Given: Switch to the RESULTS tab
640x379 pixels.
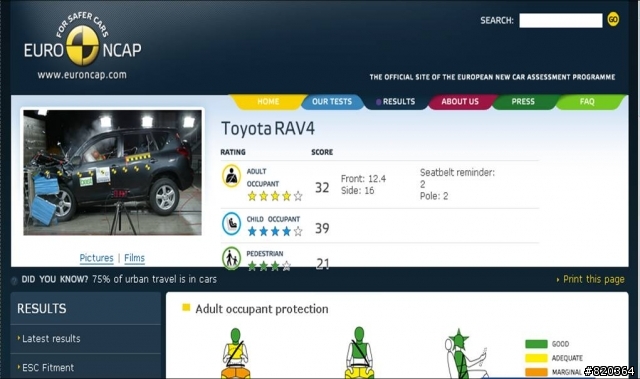Looking at the screenshot, I should coord(396,102).
